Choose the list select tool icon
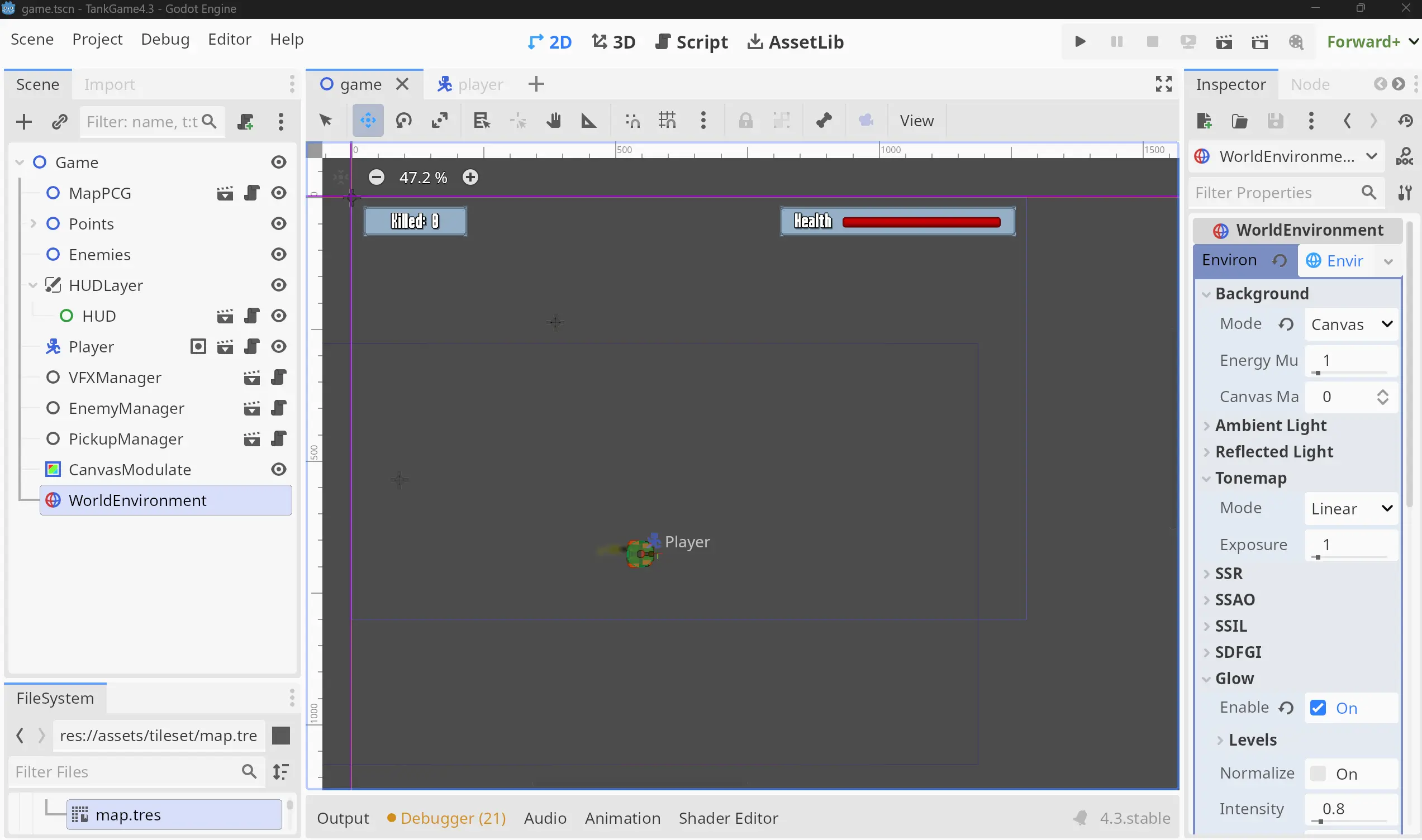This screenshot has width=1422, height=840. pyautogui.click(x=481, y=120)
